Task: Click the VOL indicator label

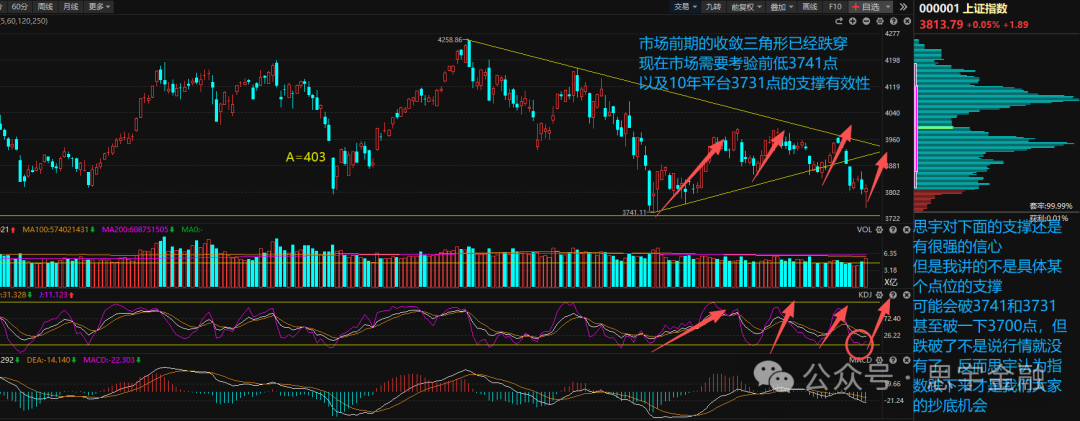Action: coord(864,229)
